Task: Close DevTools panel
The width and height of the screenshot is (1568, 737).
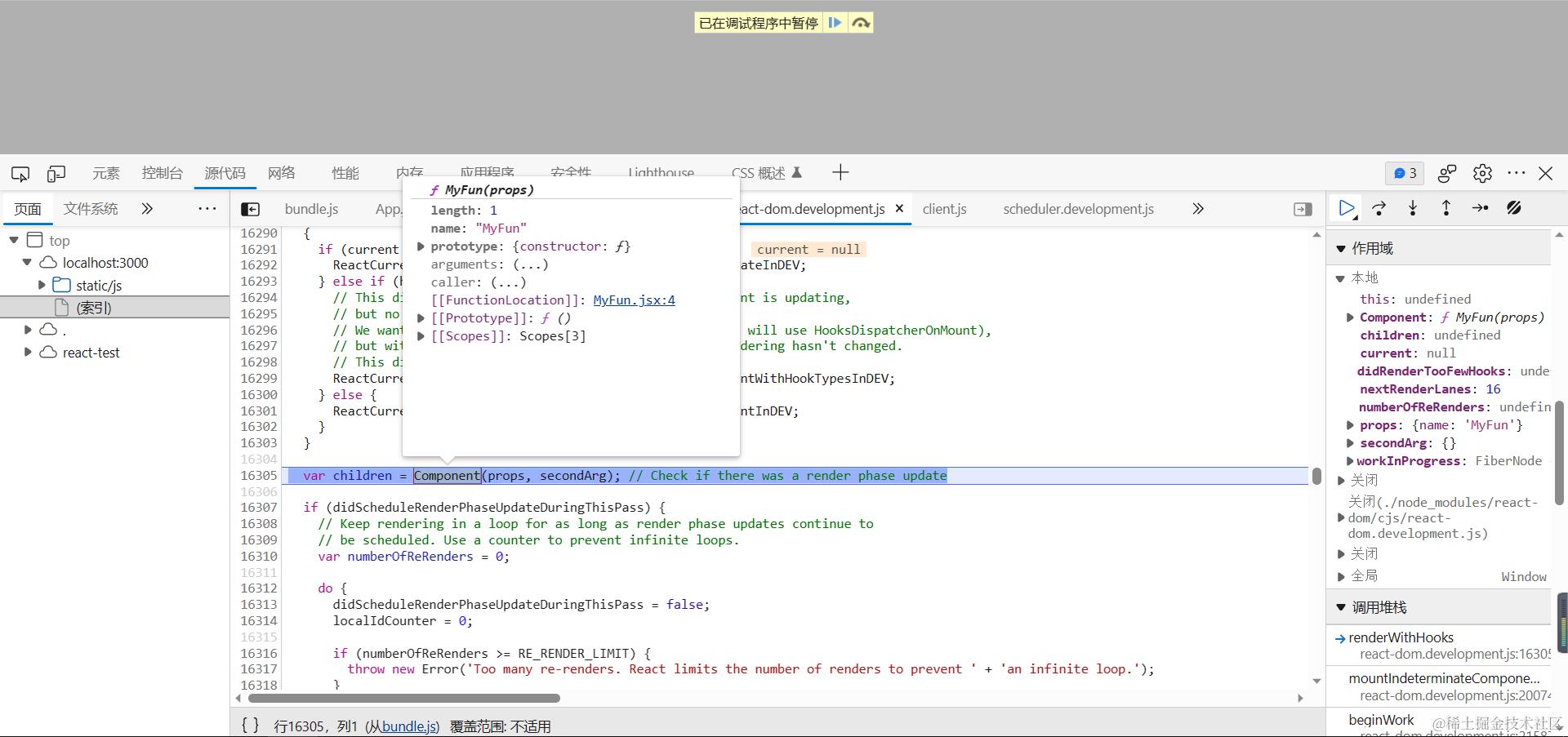Action: 1546,173
